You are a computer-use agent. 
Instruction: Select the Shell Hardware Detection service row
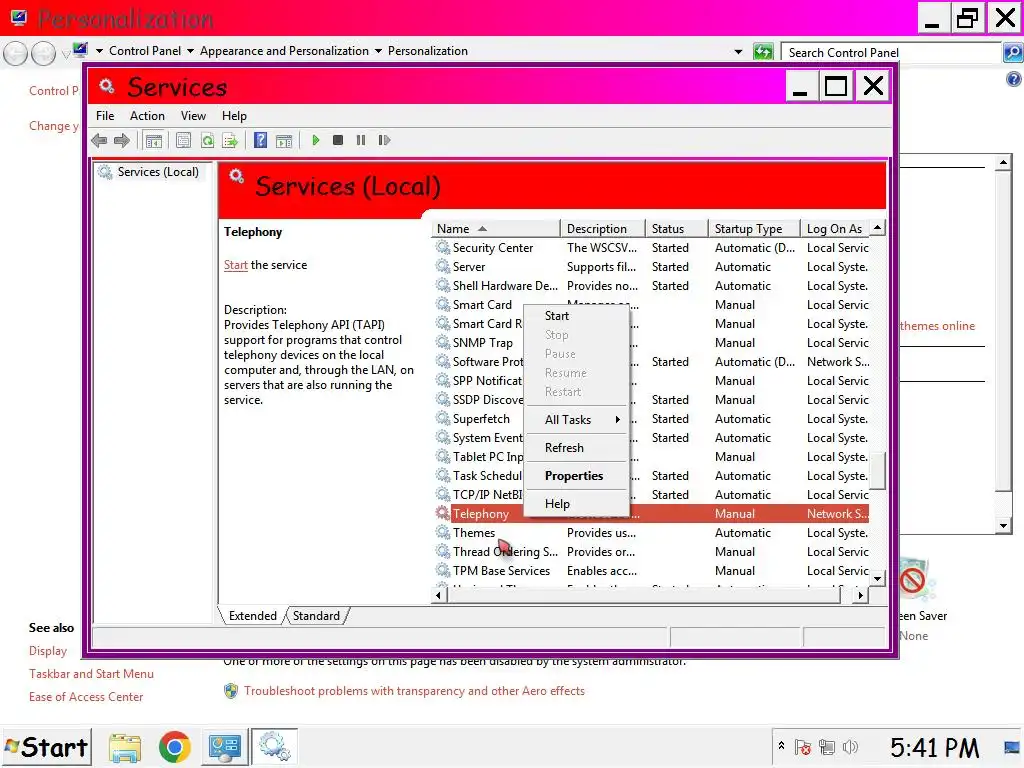[651, 286]
